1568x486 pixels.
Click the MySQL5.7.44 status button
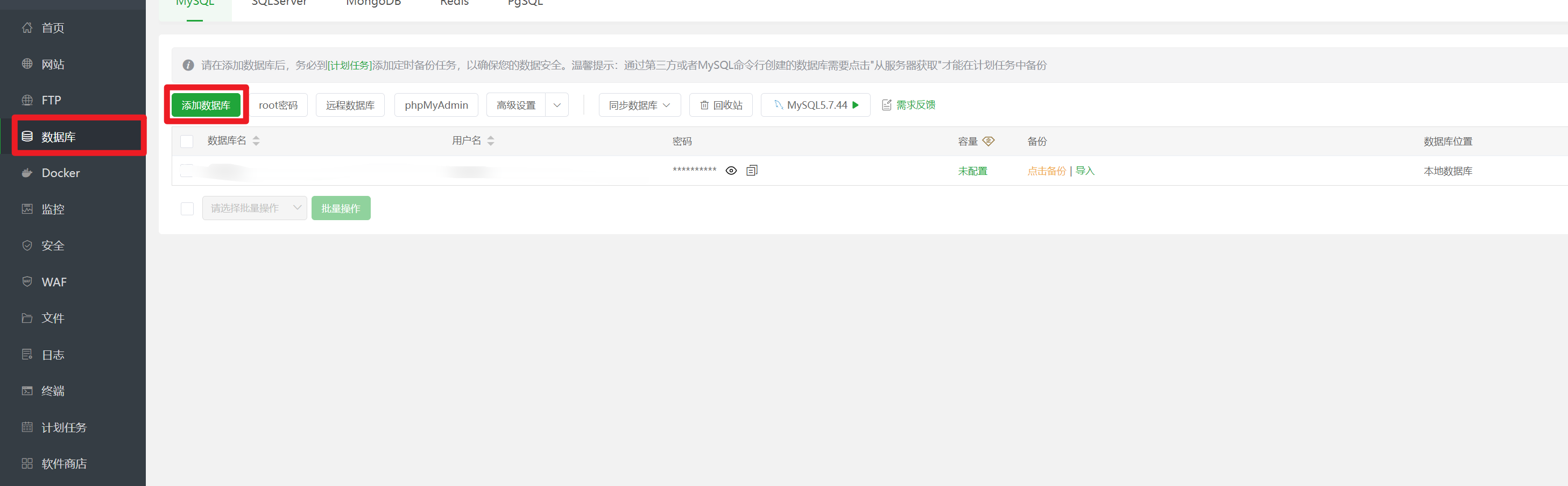click(x=816, y=105)
